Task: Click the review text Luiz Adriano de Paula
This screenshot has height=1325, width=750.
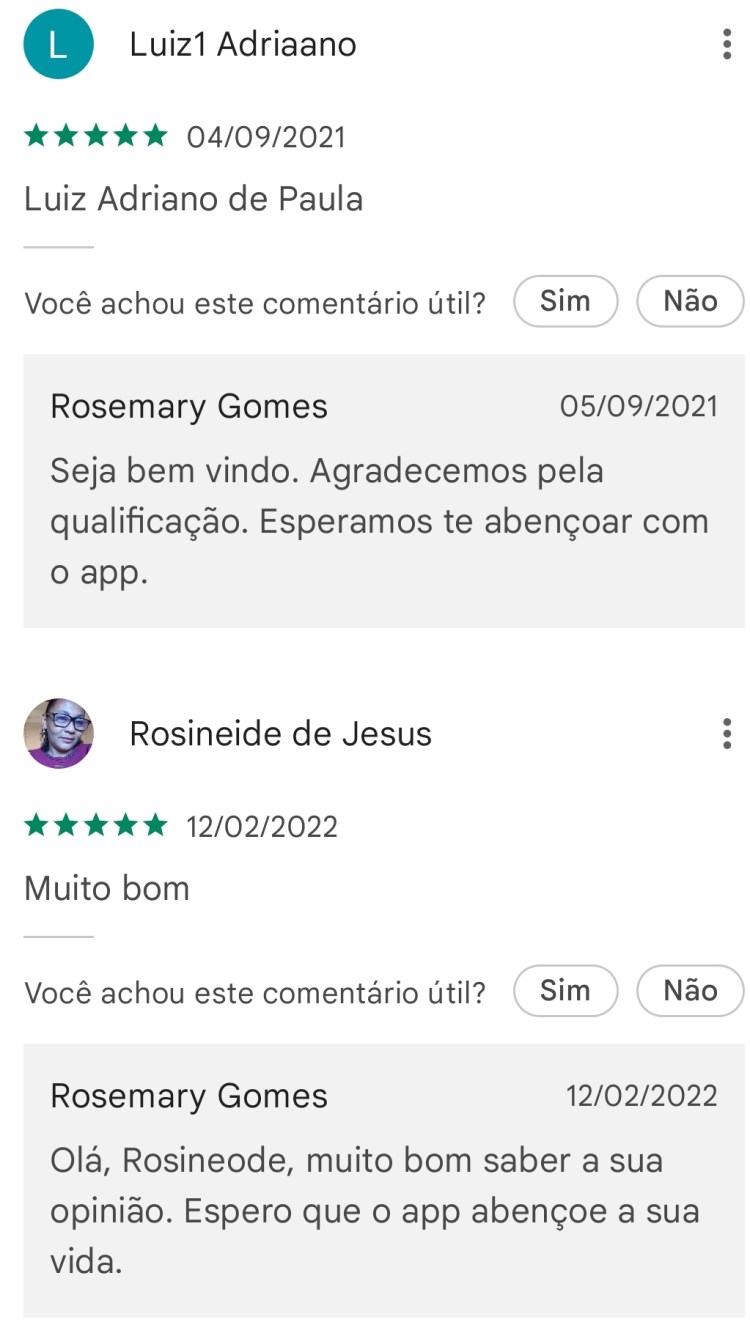Action: pyautogui.click(x=193, y=199)
